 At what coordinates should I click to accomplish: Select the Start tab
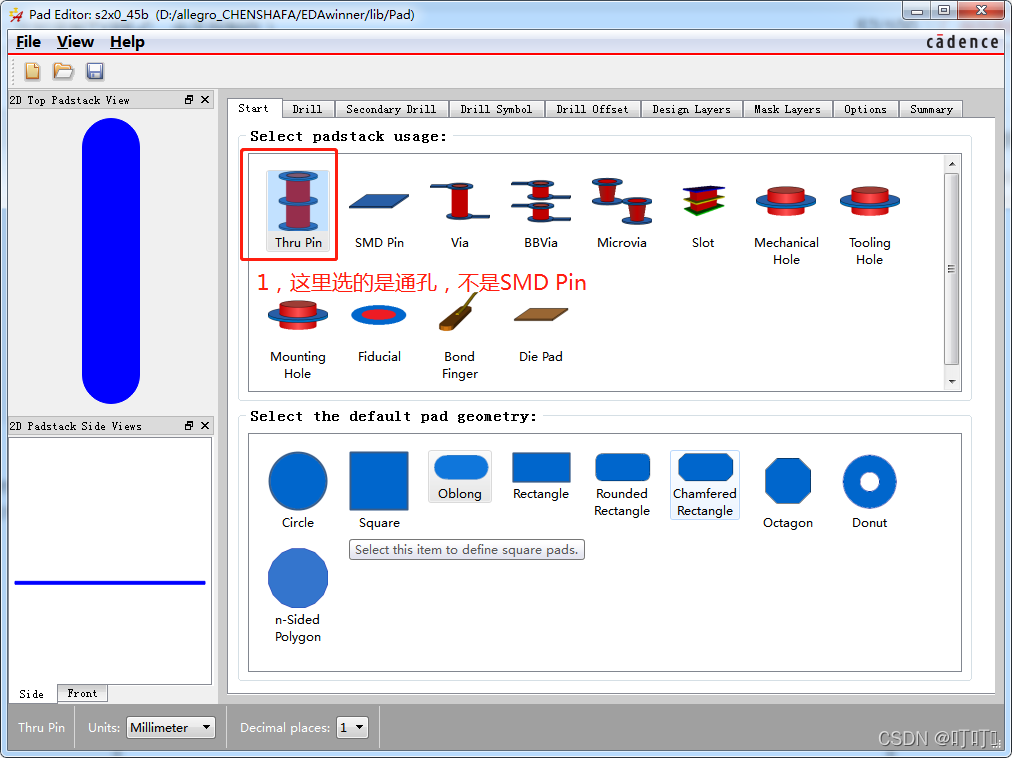[x=254, y=108]
